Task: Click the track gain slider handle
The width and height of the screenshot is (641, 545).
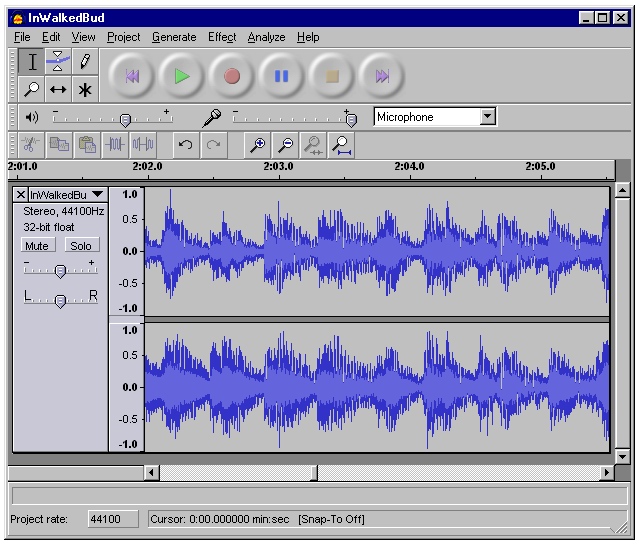Action: pyautogui.click(x=60, y=271)
